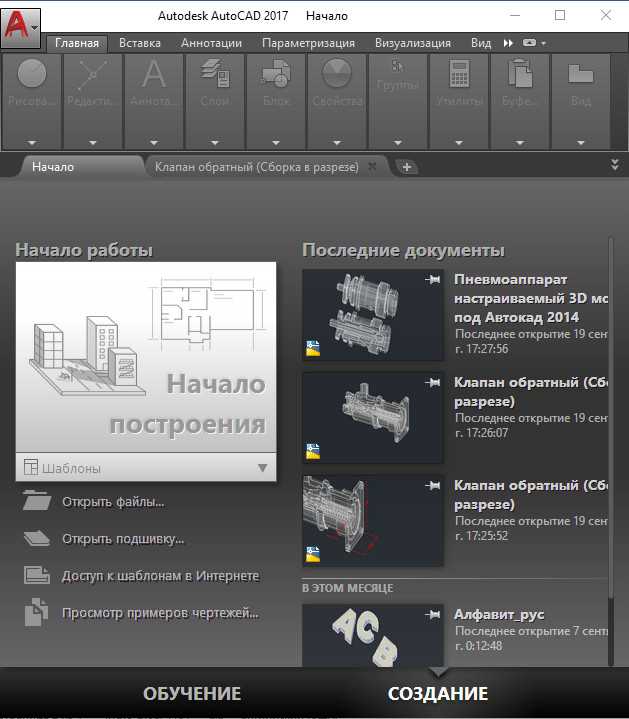Click the Редактирование (Modify) panel icon
The image size is (629, 719).
(x=92, y=74)
